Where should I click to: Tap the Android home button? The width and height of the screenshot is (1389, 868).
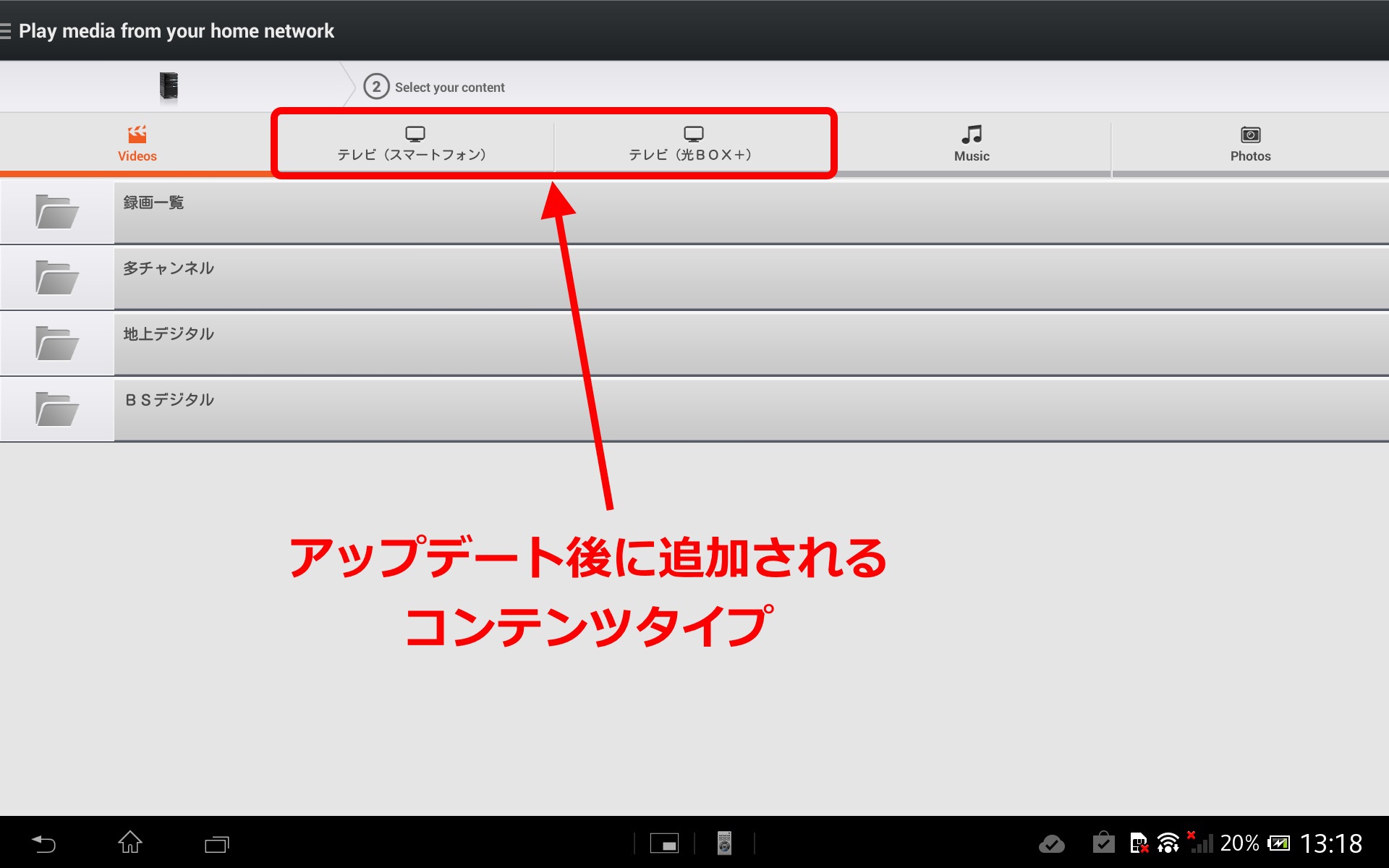pyautogui.click(x=130, y=843)
